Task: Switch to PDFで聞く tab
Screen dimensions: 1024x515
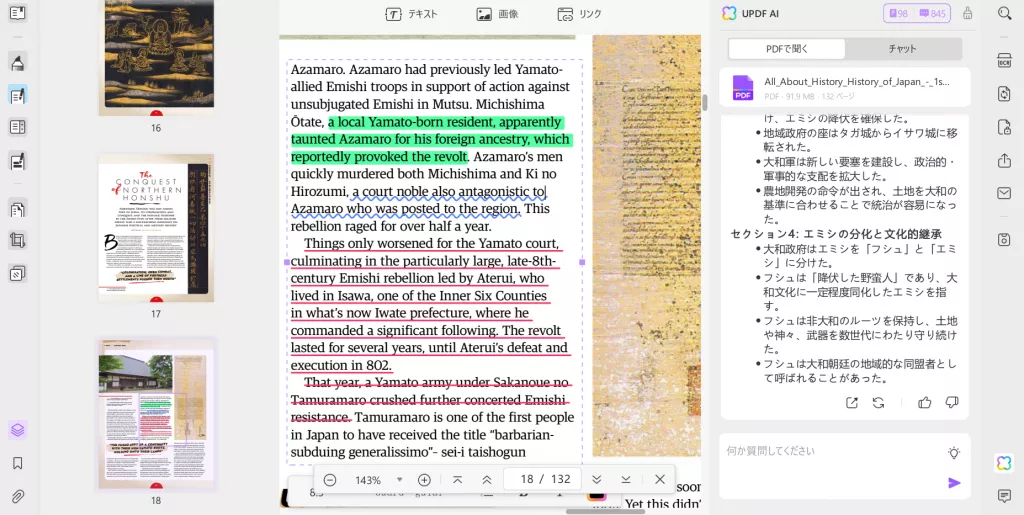Action: point(787,49)
